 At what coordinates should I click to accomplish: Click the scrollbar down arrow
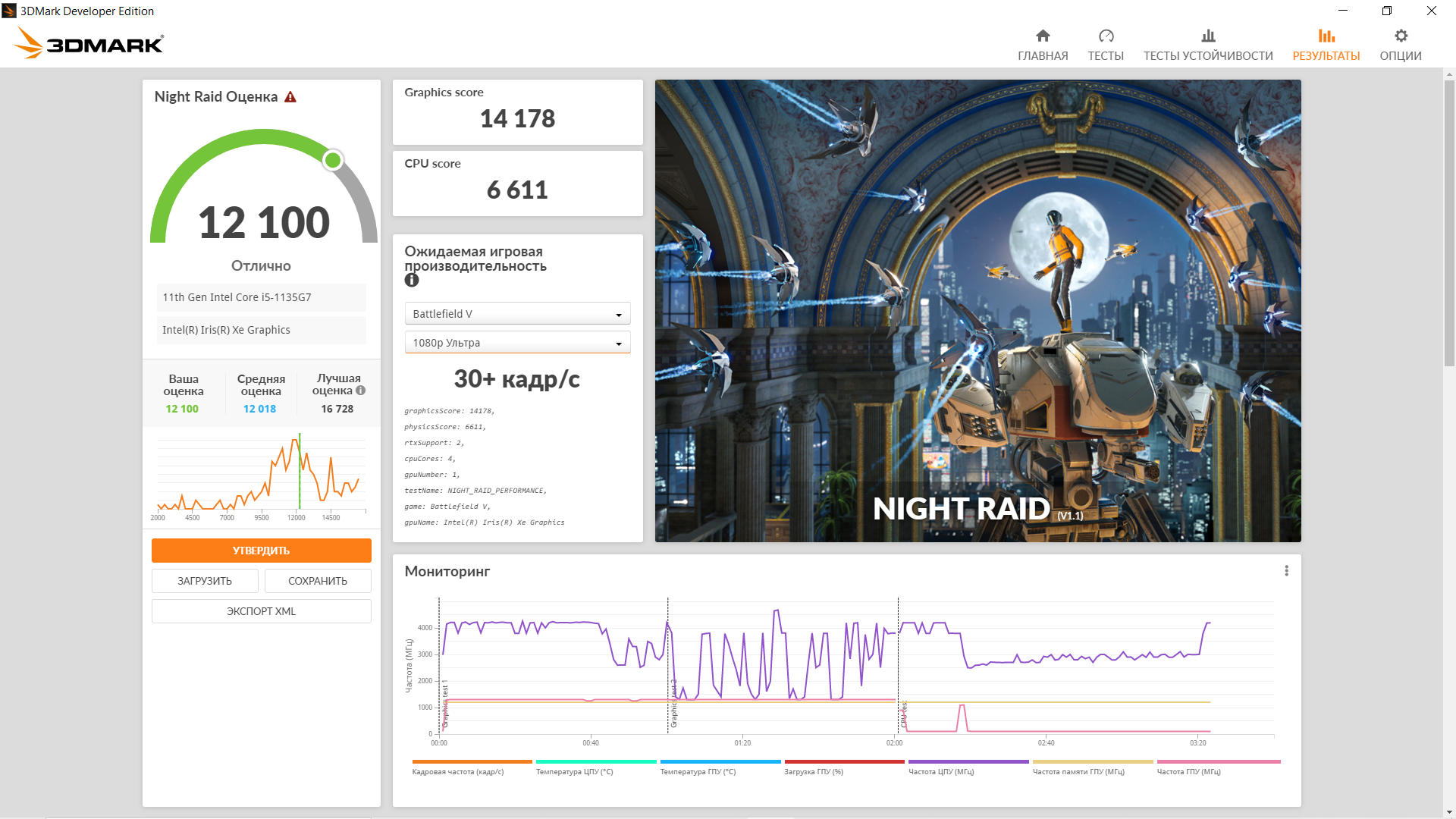pyautogui.click(x=1449, y=812)
